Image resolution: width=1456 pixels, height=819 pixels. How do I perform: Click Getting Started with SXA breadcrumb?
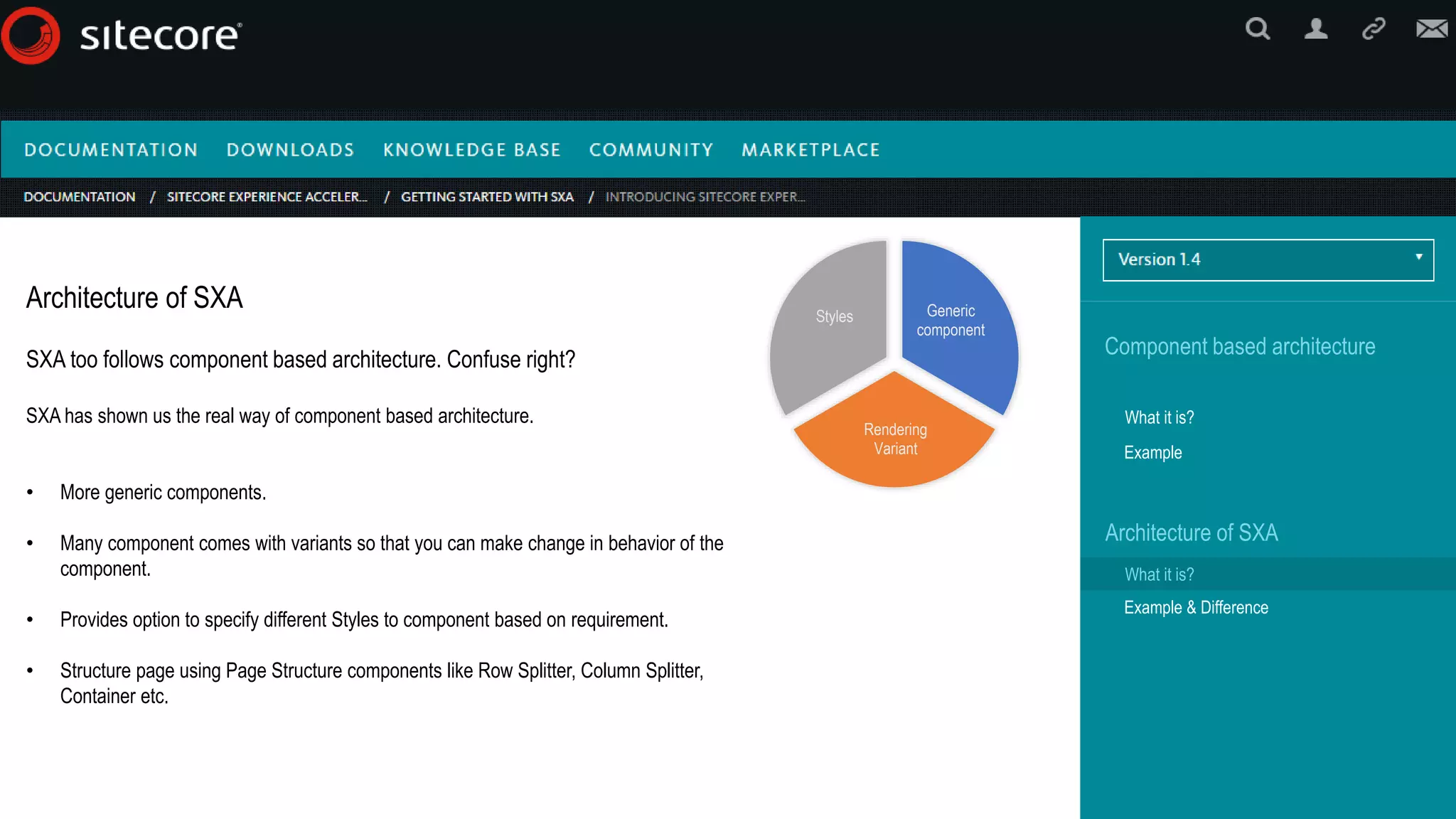tap(487, 197)
